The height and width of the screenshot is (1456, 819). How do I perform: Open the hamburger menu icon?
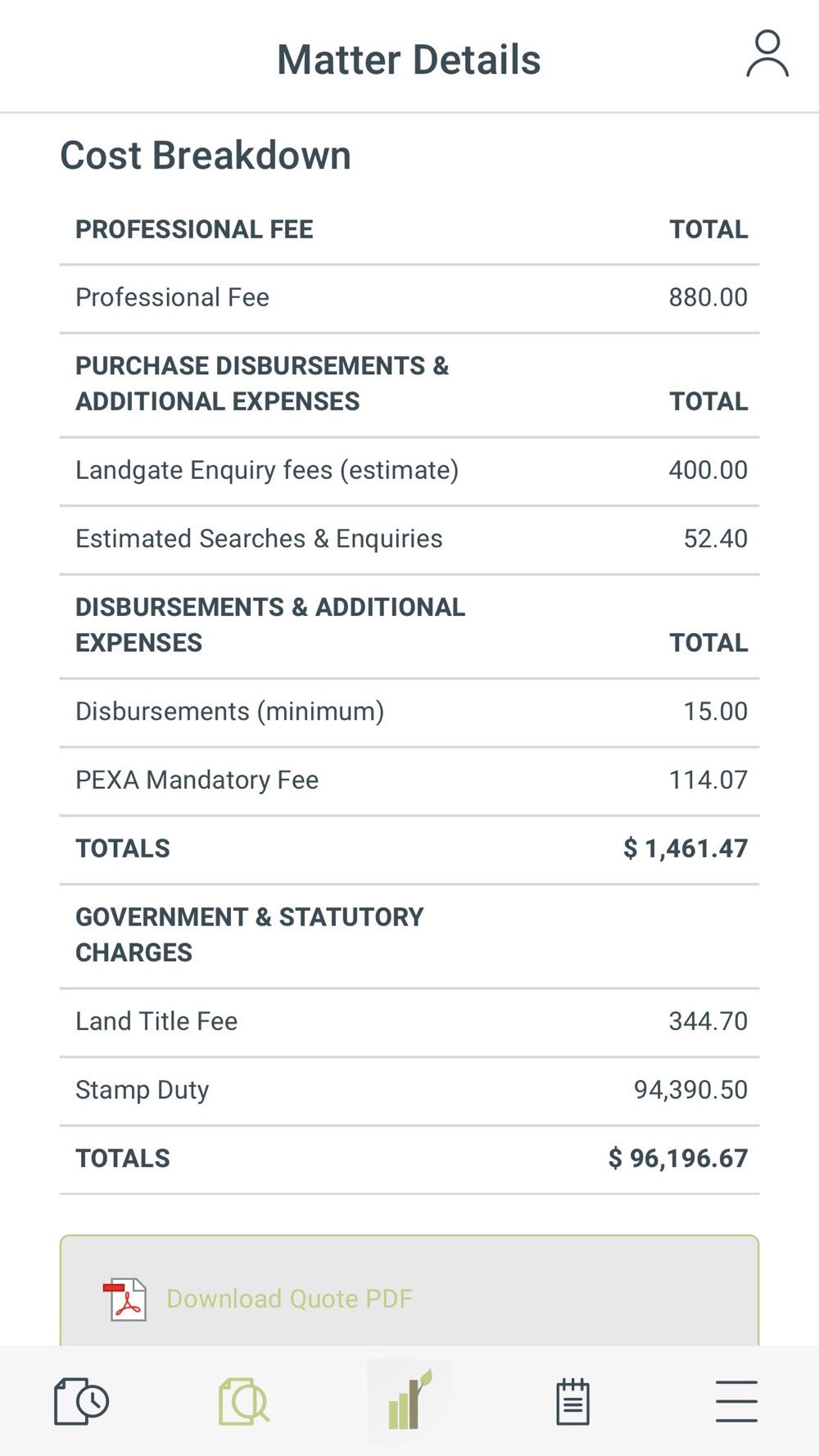735,1401
